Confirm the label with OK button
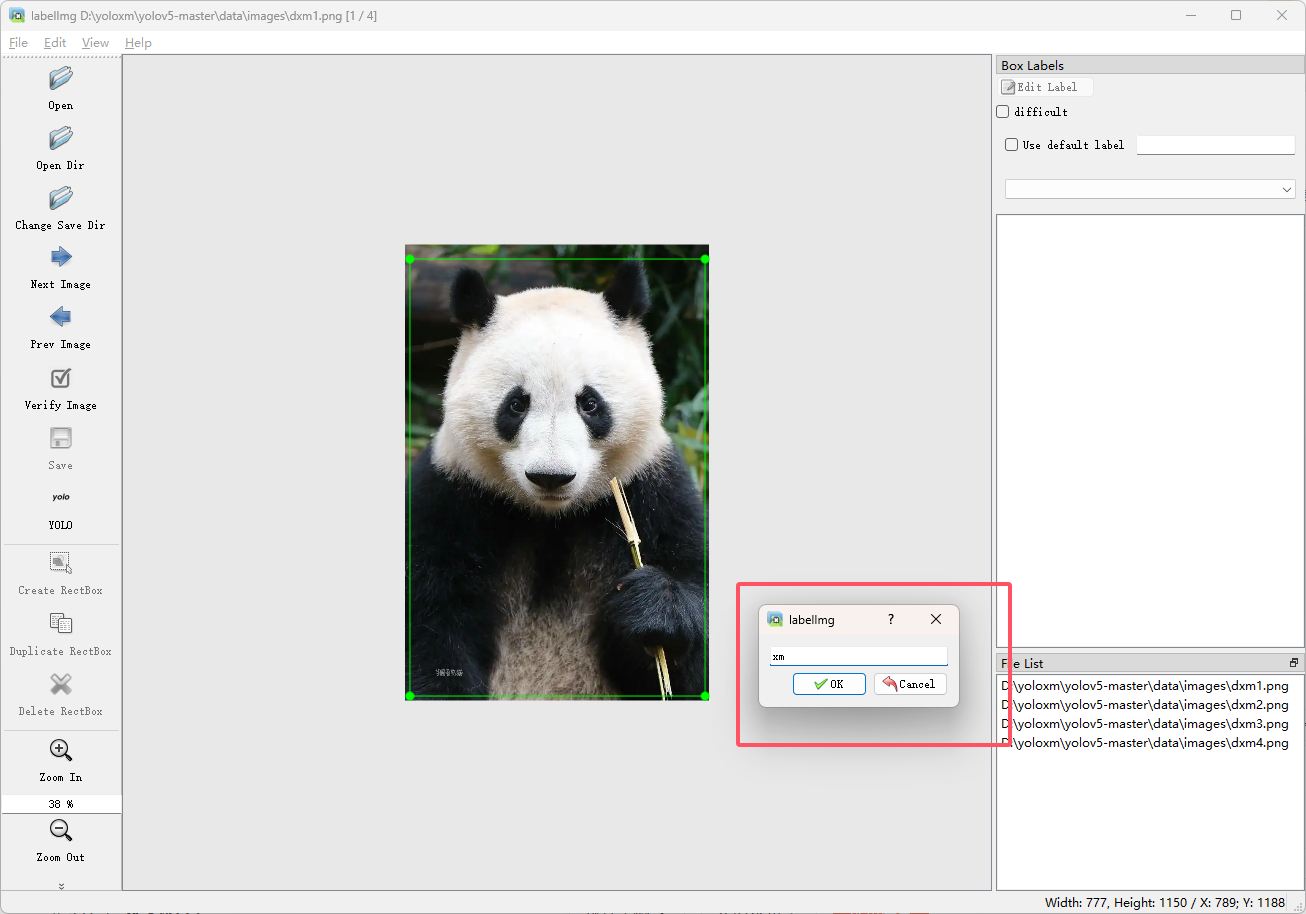Screen dimensions: 1306x914 [829, 684]
